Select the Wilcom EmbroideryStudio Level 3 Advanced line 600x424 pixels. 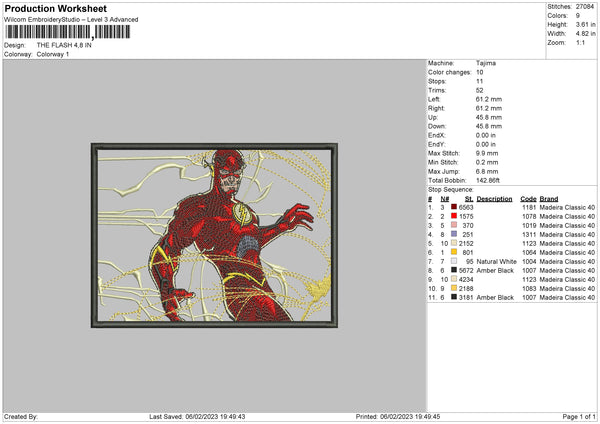click(x=71, y=19)
